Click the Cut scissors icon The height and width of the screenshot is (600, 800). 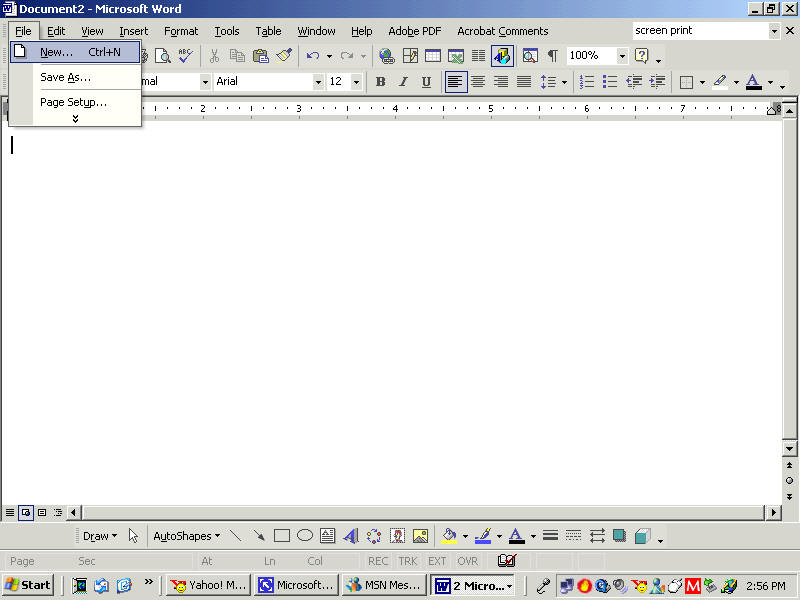214,56
